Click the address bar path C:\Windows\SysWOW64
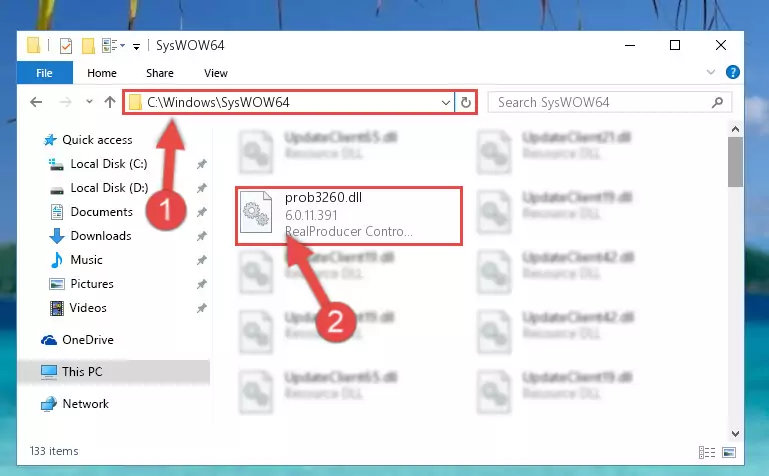The image size is (769, 476). (x=218, y=102)
